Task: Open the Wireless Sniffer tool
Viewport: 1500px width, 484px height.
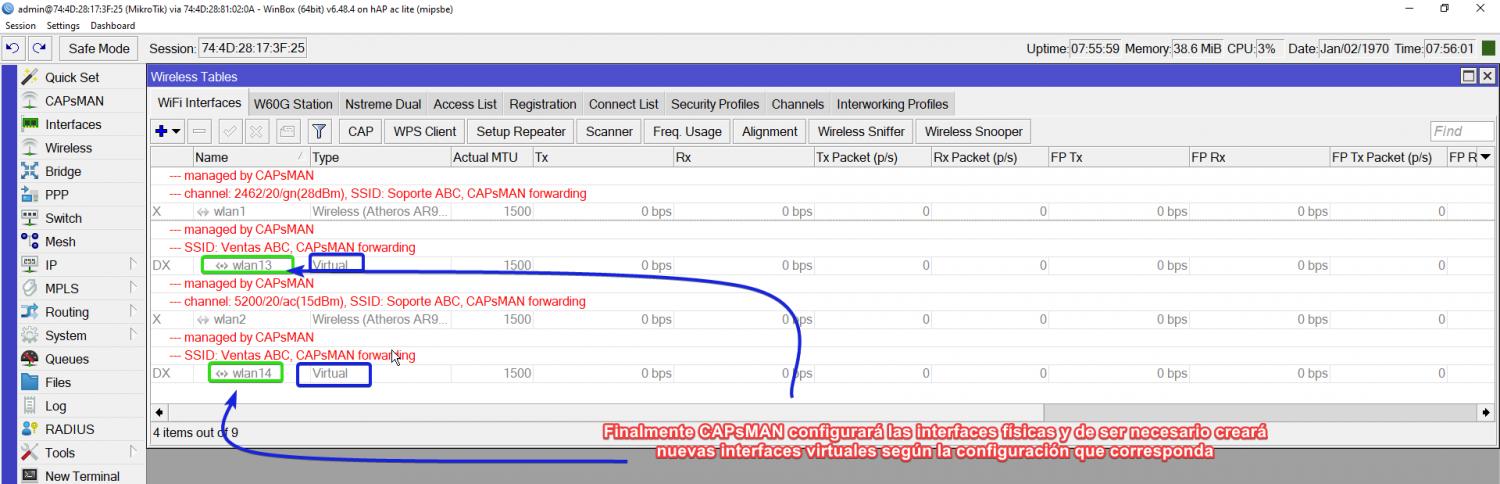Action: 860,131
